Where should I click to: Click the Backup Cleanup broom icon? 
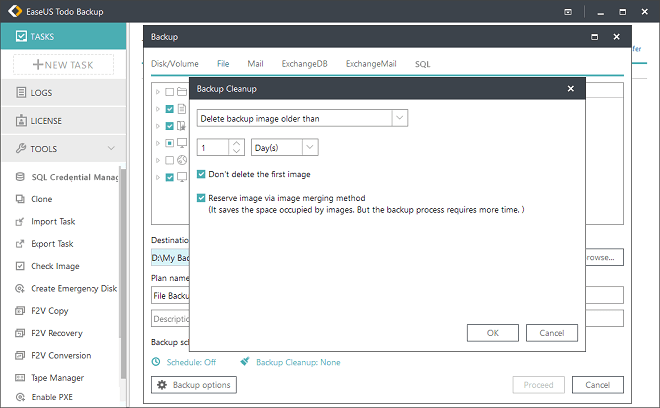(x=245, y=362)
